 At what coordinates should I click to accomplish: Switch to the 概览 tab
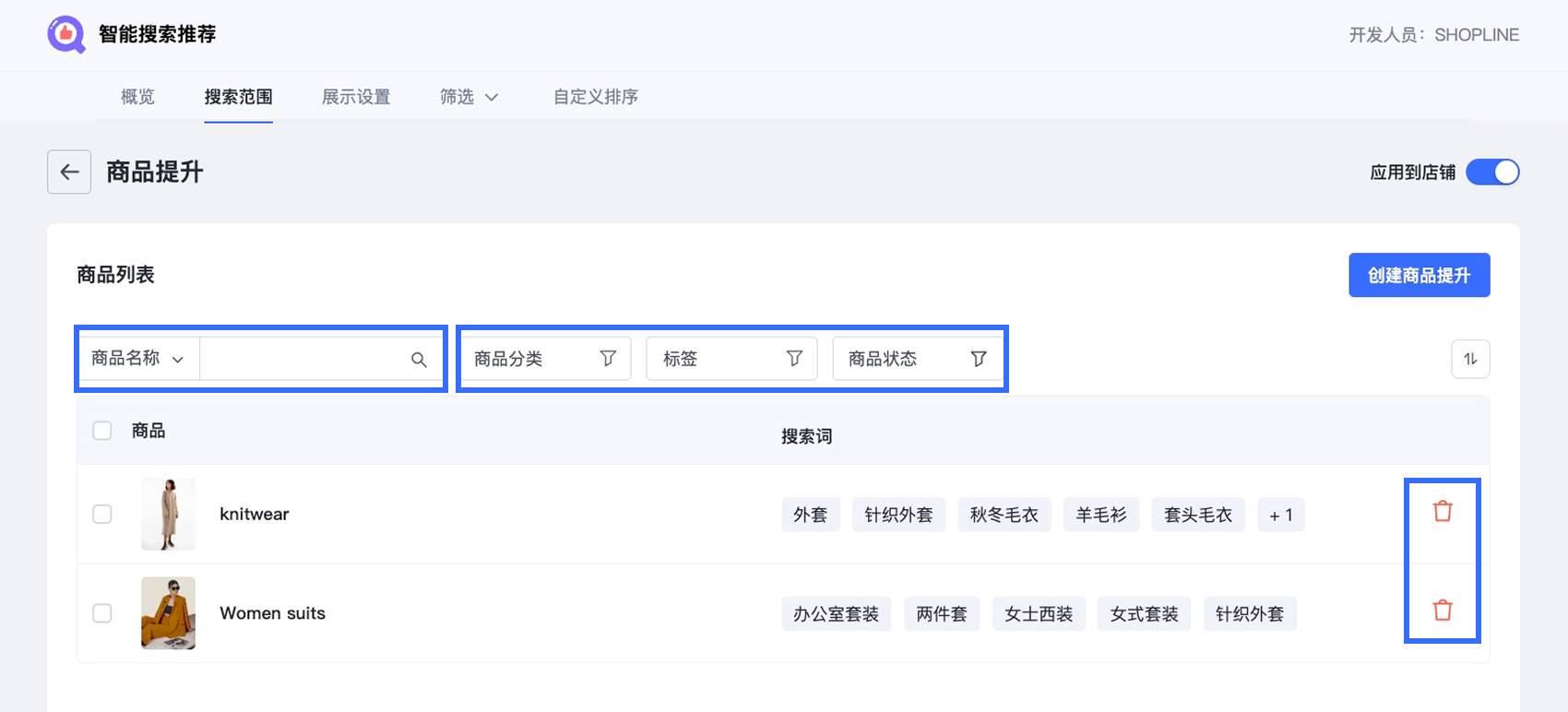point(137,97)
